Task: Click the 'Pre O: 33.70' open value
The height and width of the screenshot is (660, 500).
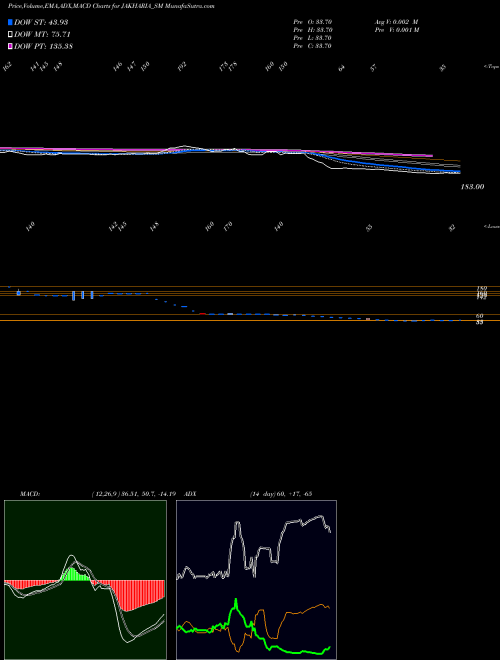Action: 313,21
